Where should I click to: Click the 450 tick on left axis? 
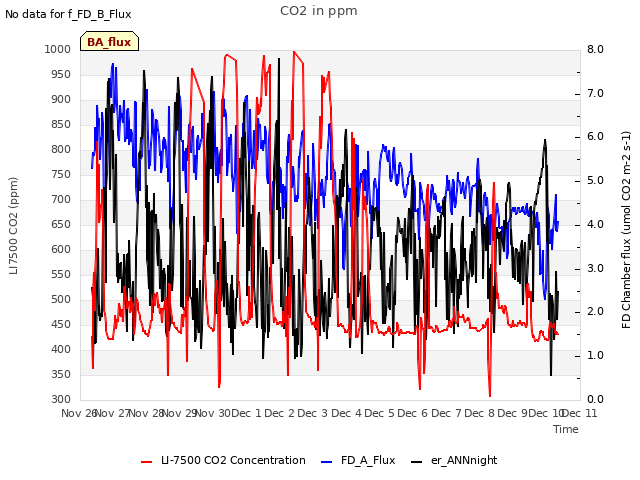point(61,324)
